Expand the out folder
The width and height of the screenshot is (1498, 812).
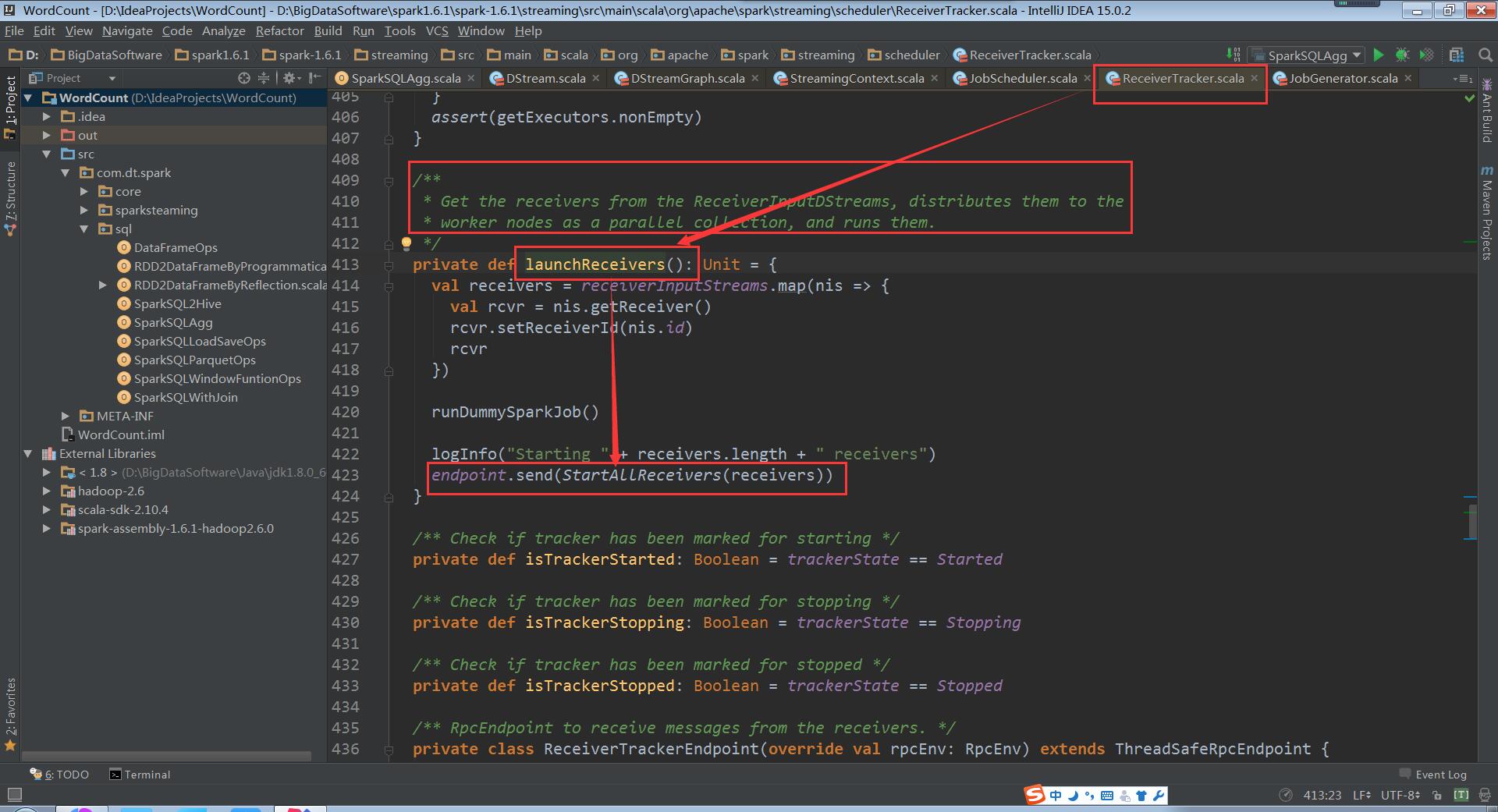[47, 135]
